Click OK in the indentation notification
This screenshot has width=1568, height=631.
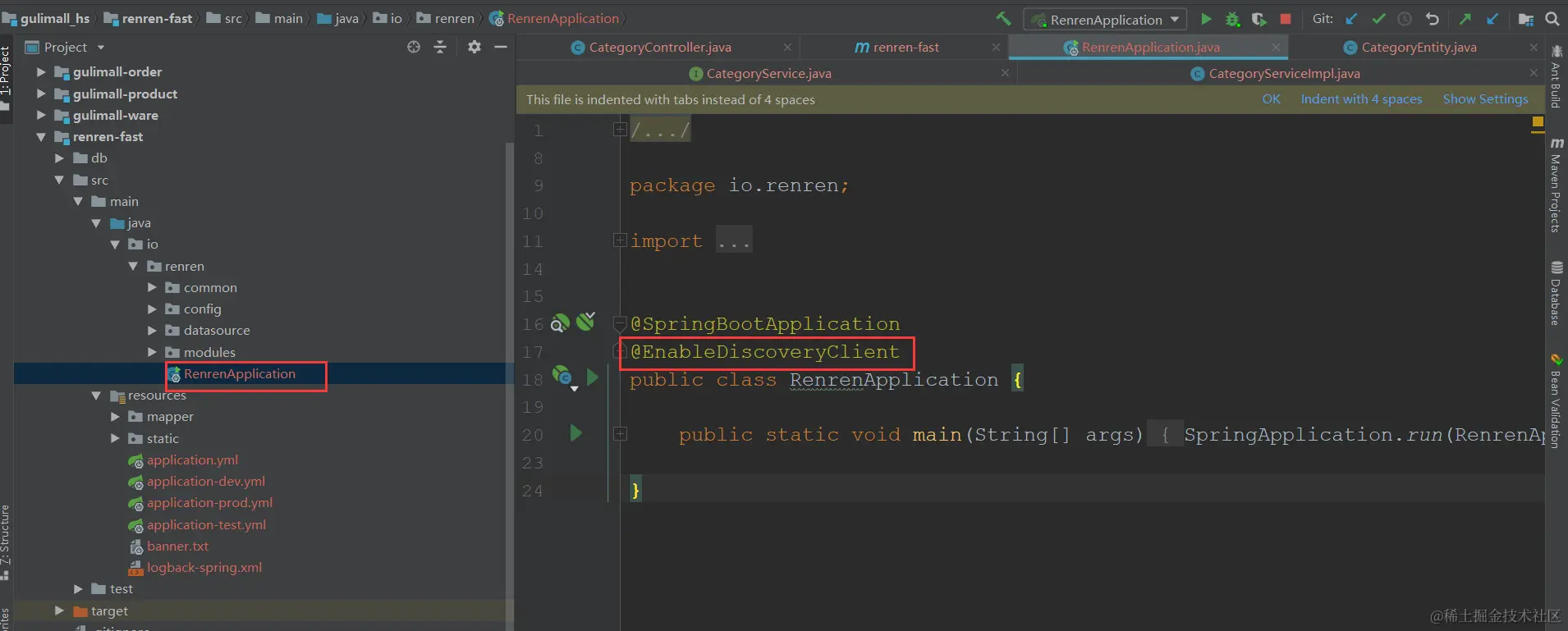[x=1271, y=99]
